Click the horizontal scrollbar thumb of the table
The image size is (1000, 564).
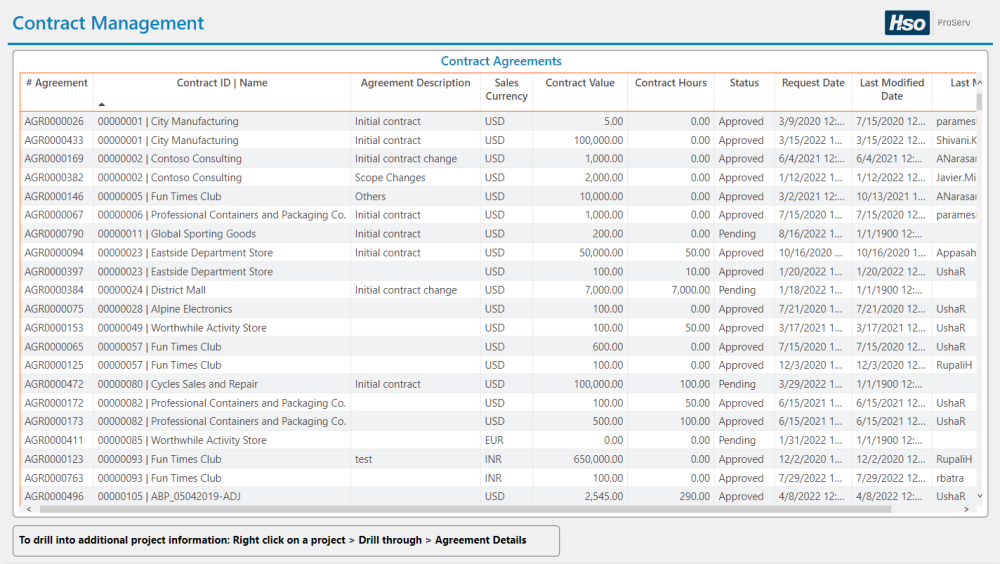465,509
